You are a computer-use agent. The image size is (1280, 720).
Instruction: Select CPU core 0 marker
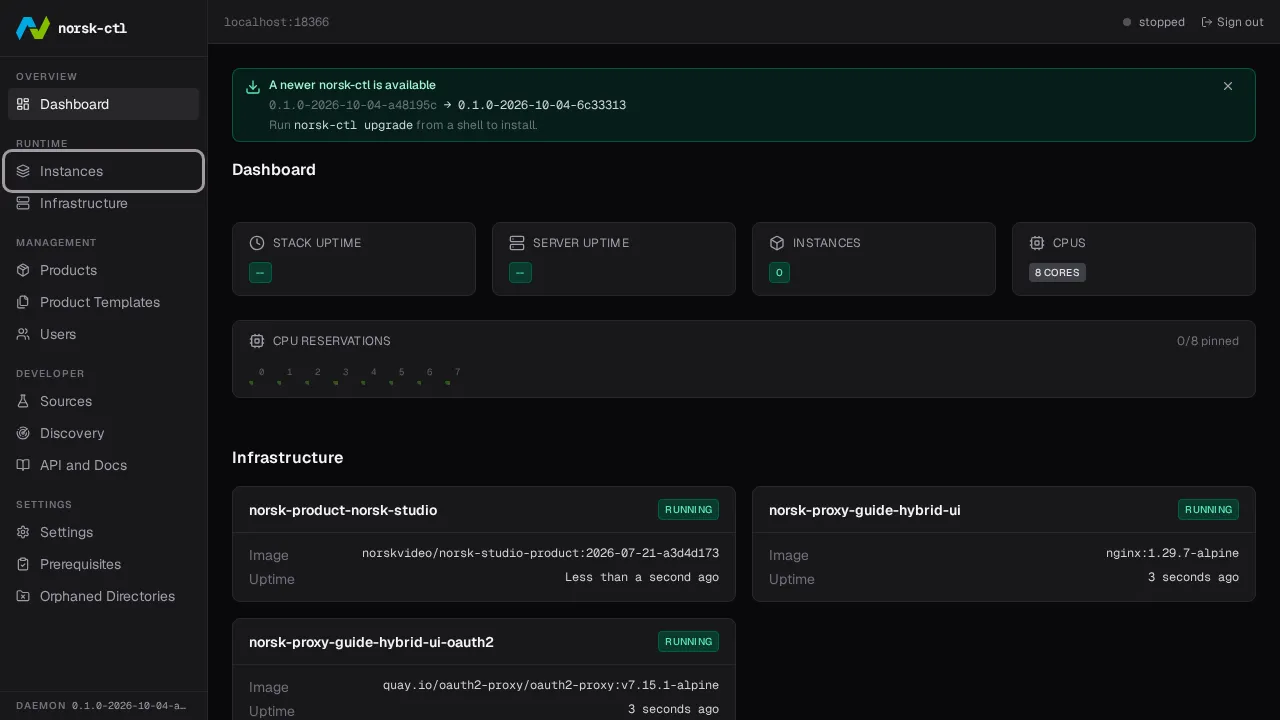coord(251,382)
